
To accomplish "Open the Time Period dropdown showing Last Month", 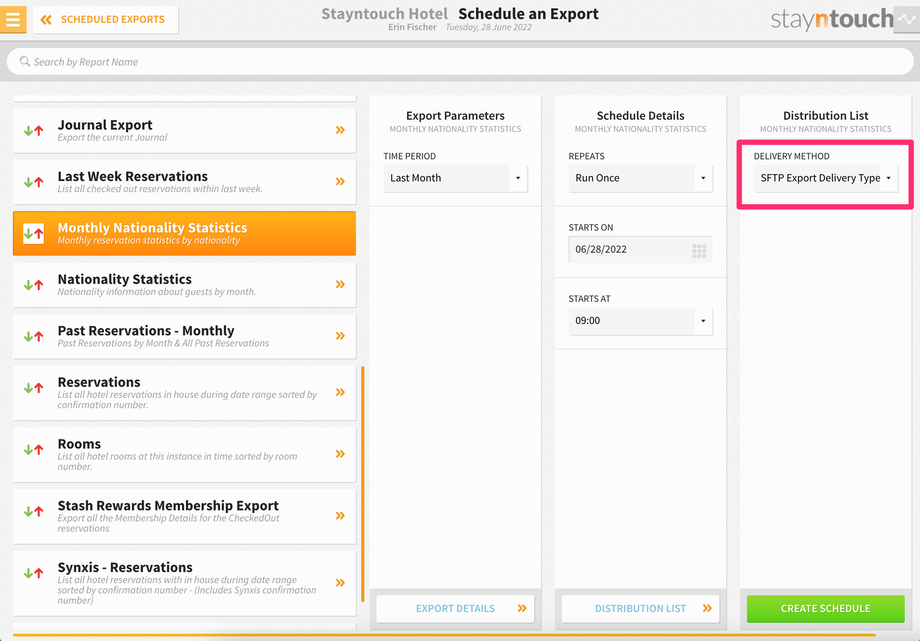I will point(455,178).
